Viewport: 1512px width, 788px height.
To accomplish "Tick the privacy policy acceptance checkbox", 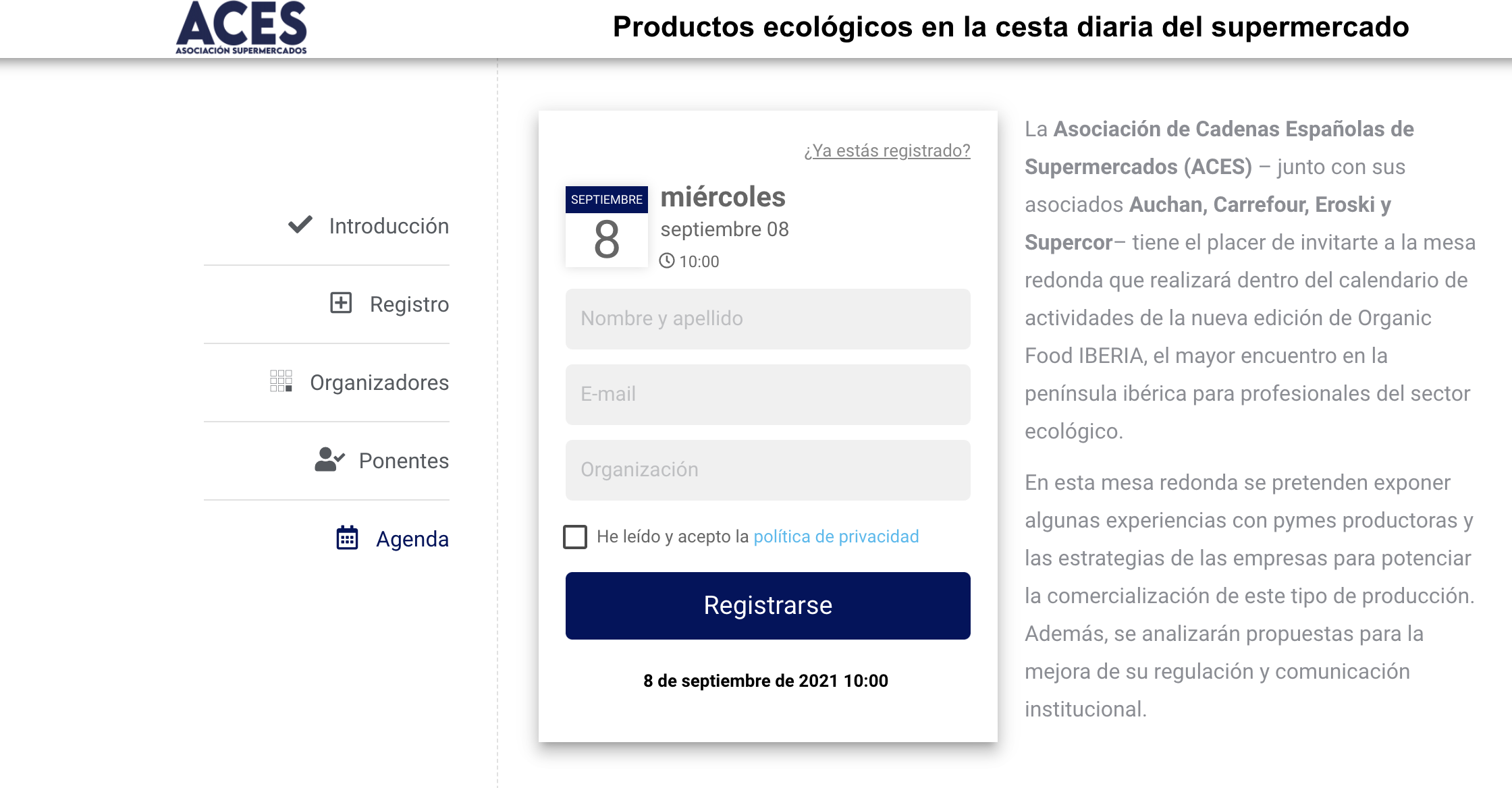I will 575,537.
